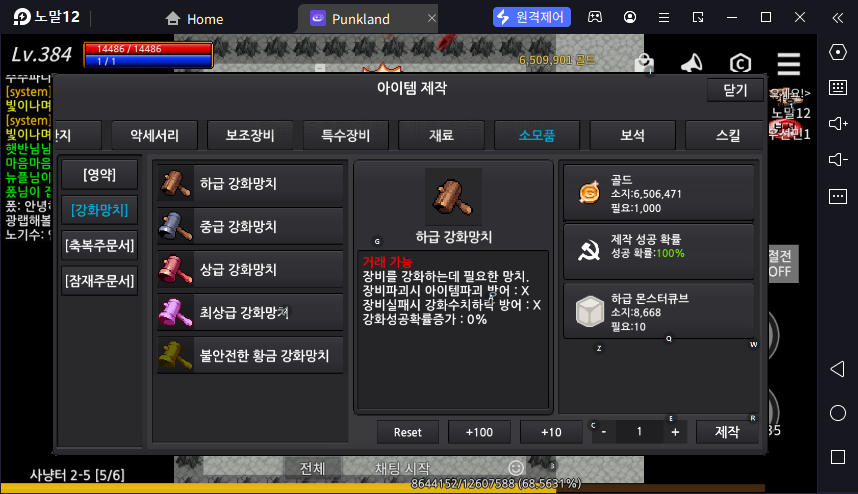Screen dimensions: 858x494
Task: Click the gold coin icon in requirements
Action: pyautogui.click(x=589, y=193)
